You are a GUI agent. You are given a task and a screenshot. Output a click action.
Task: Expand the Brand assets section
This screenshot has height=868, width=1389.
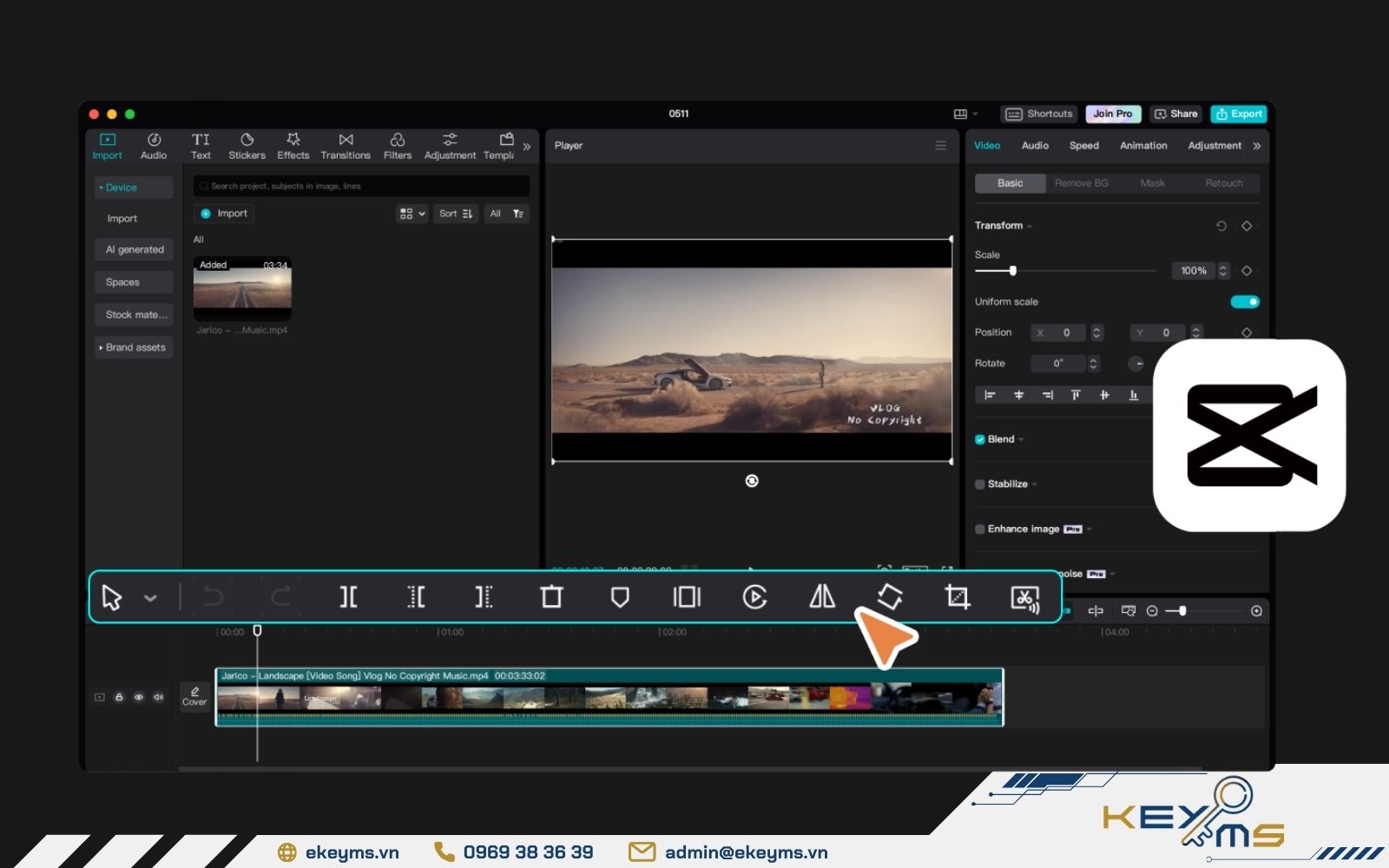coord(134,347)
